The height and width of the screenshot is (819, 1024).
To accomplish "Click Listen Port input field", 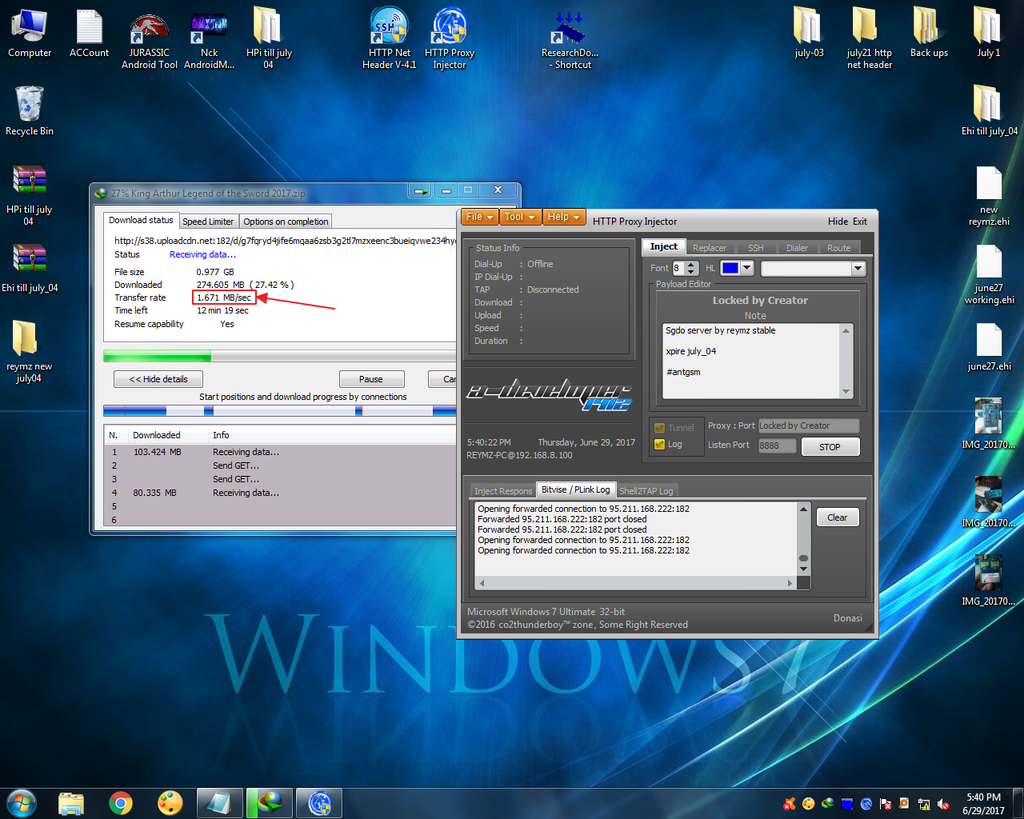I will 776,445.
